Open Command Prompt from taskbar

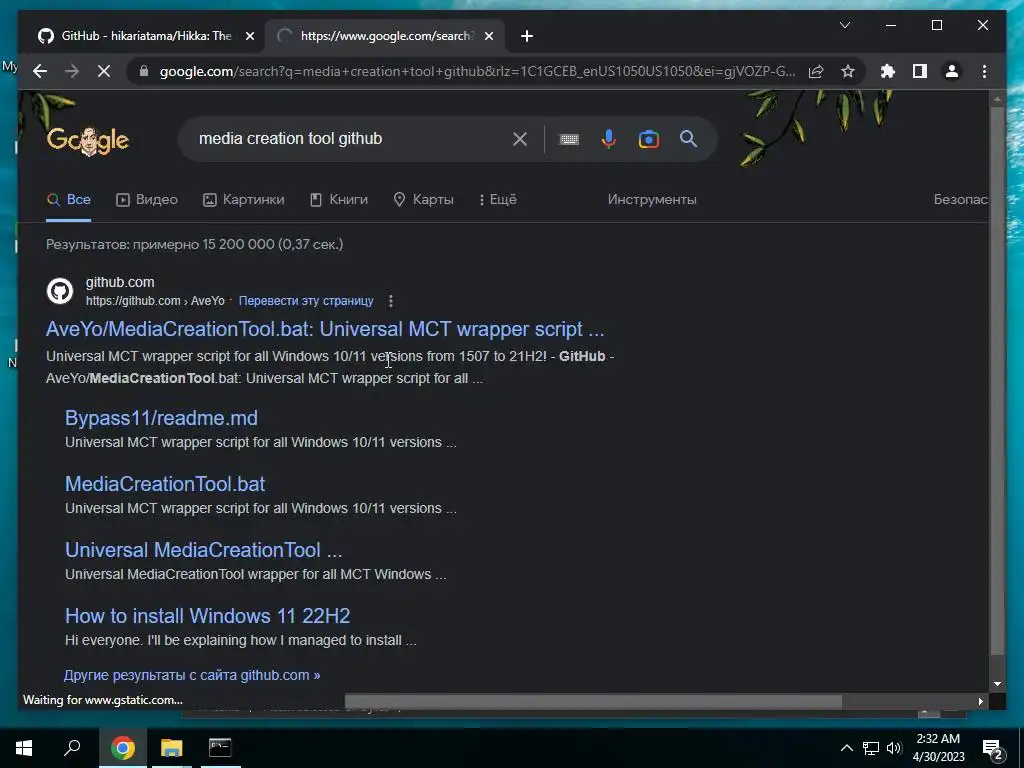coord(220,748)
